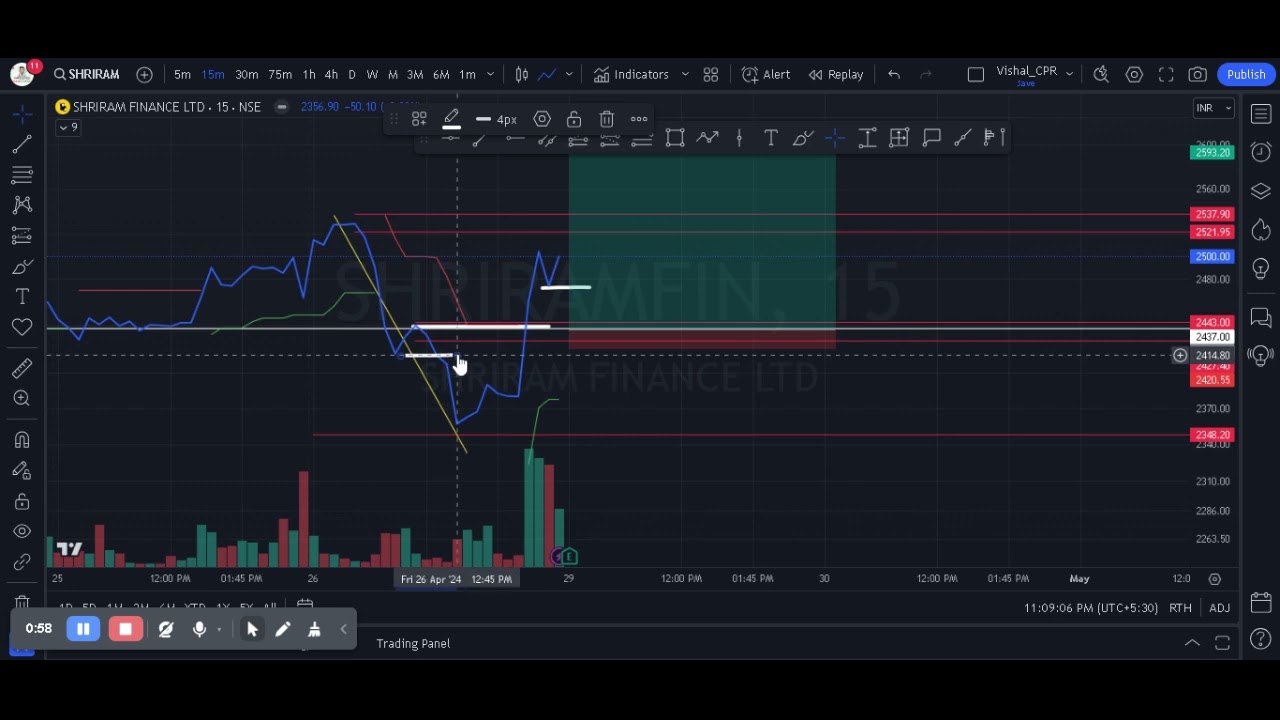Screen dimensions: 1280x720
Task: Switch to daily D timeframe
Action: coord(351,74)
